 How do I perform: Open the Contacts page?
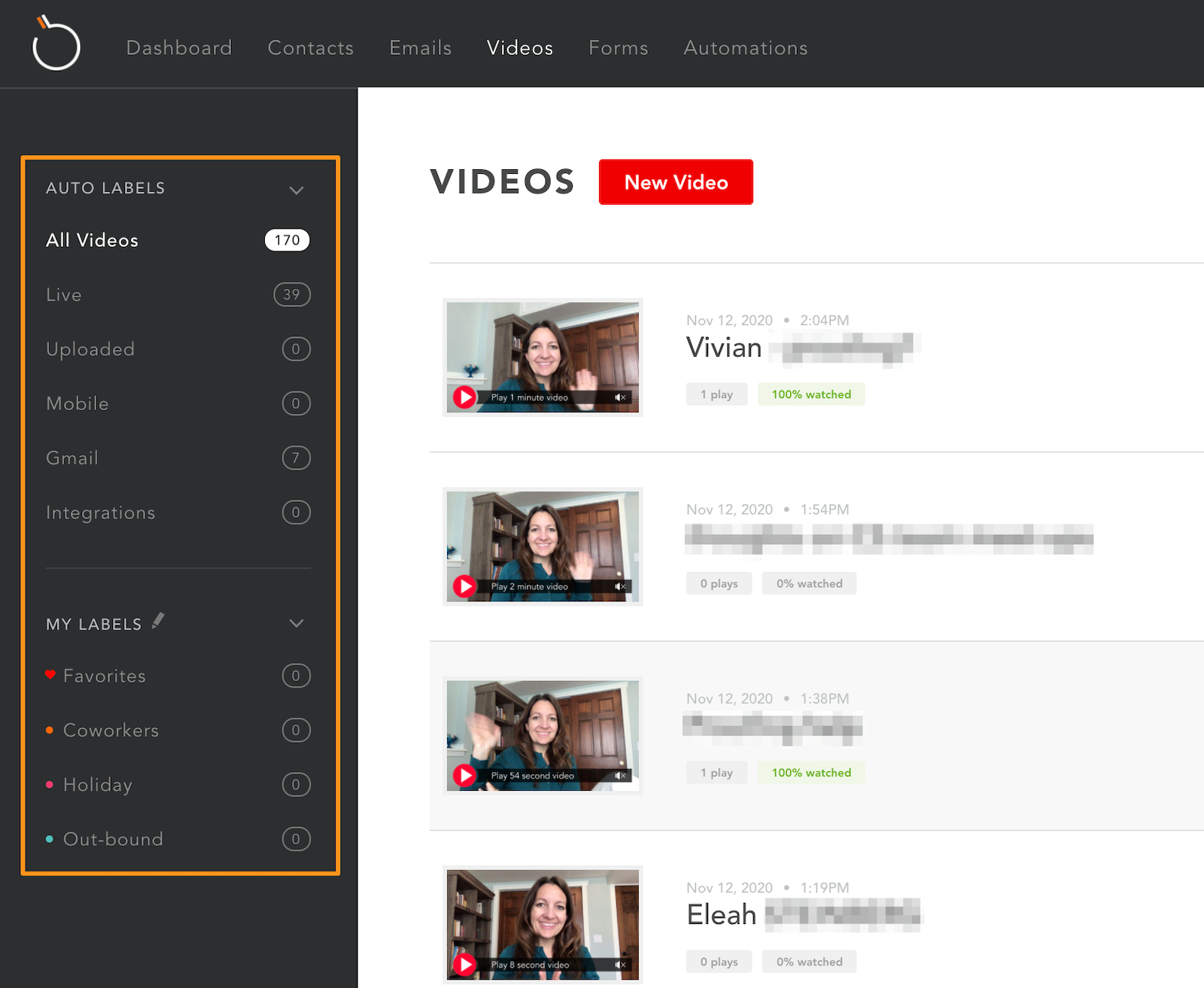tap(310, 47)
